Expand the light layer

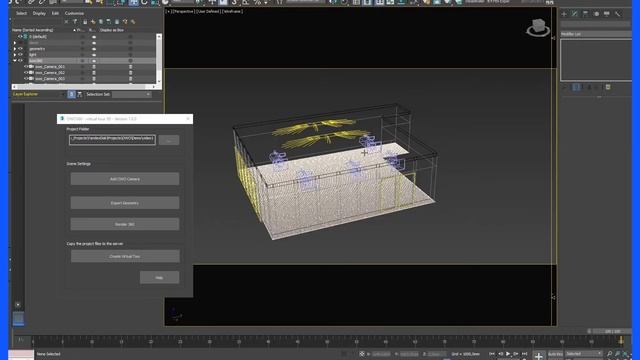15,55
